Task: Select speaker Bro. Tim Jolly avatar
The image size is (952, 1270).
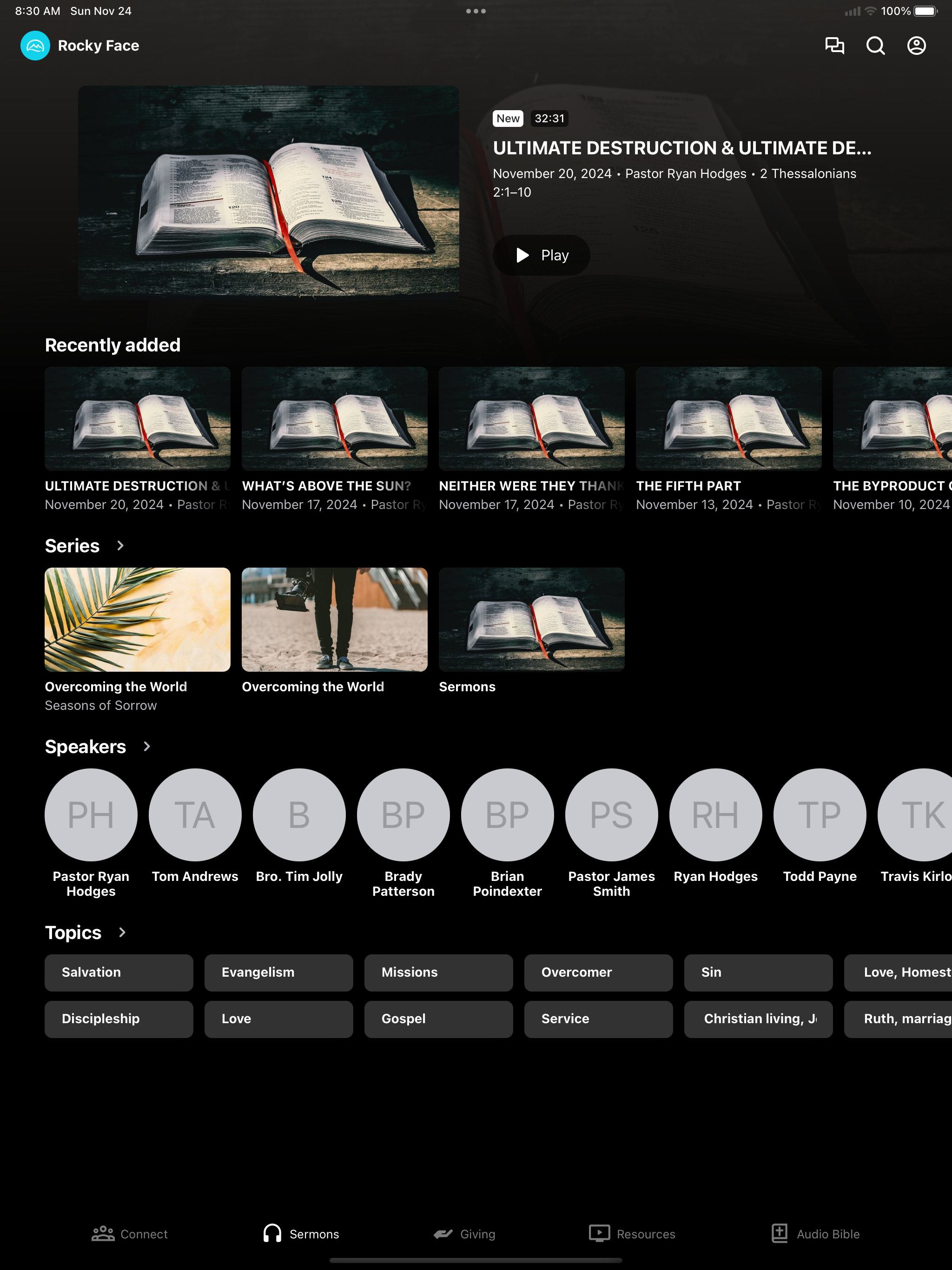Action: pyautogui.click(x=299, y=815)
